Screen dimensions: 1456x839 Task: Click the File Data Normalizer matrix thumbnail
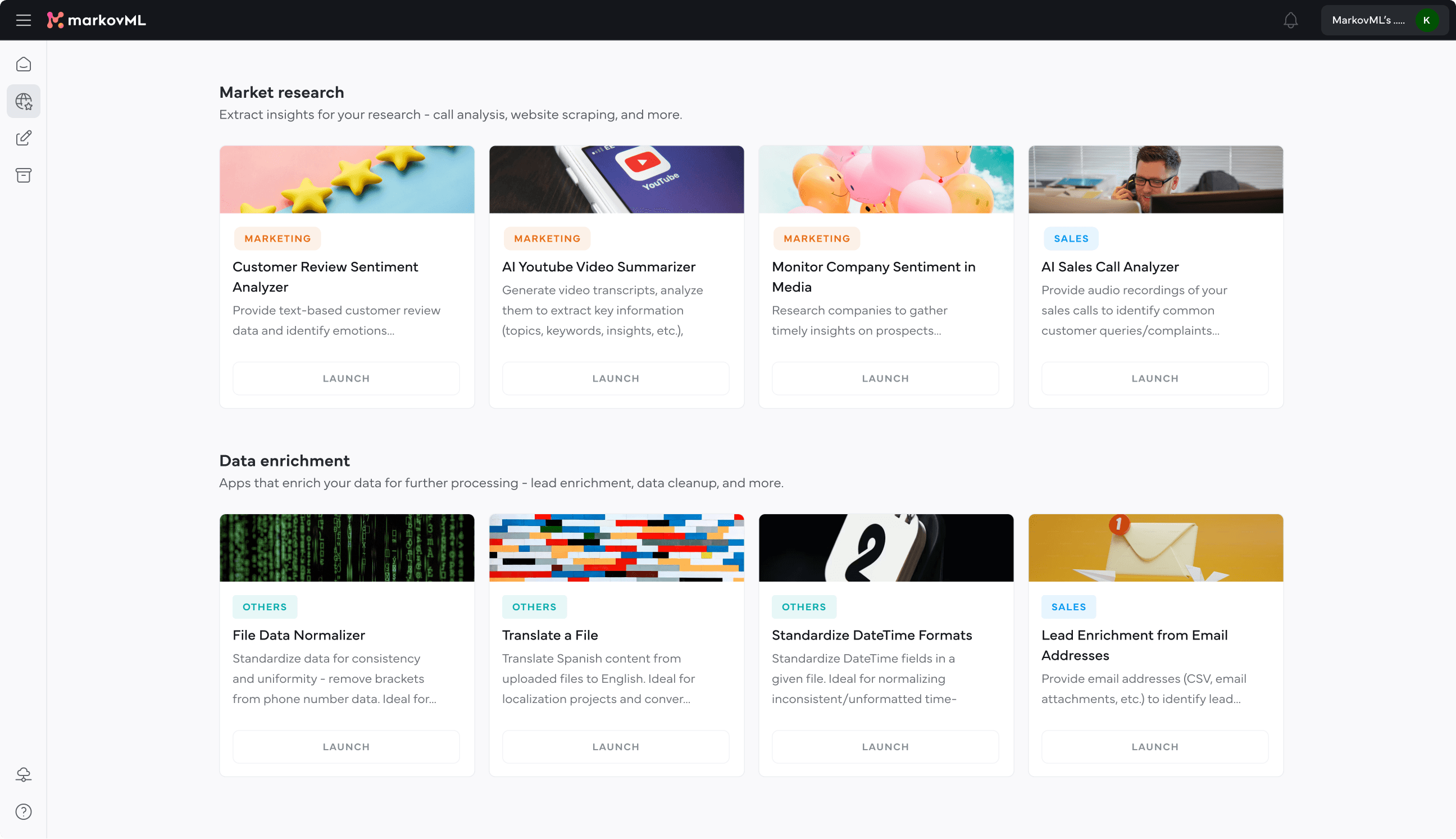coord(347,547)
